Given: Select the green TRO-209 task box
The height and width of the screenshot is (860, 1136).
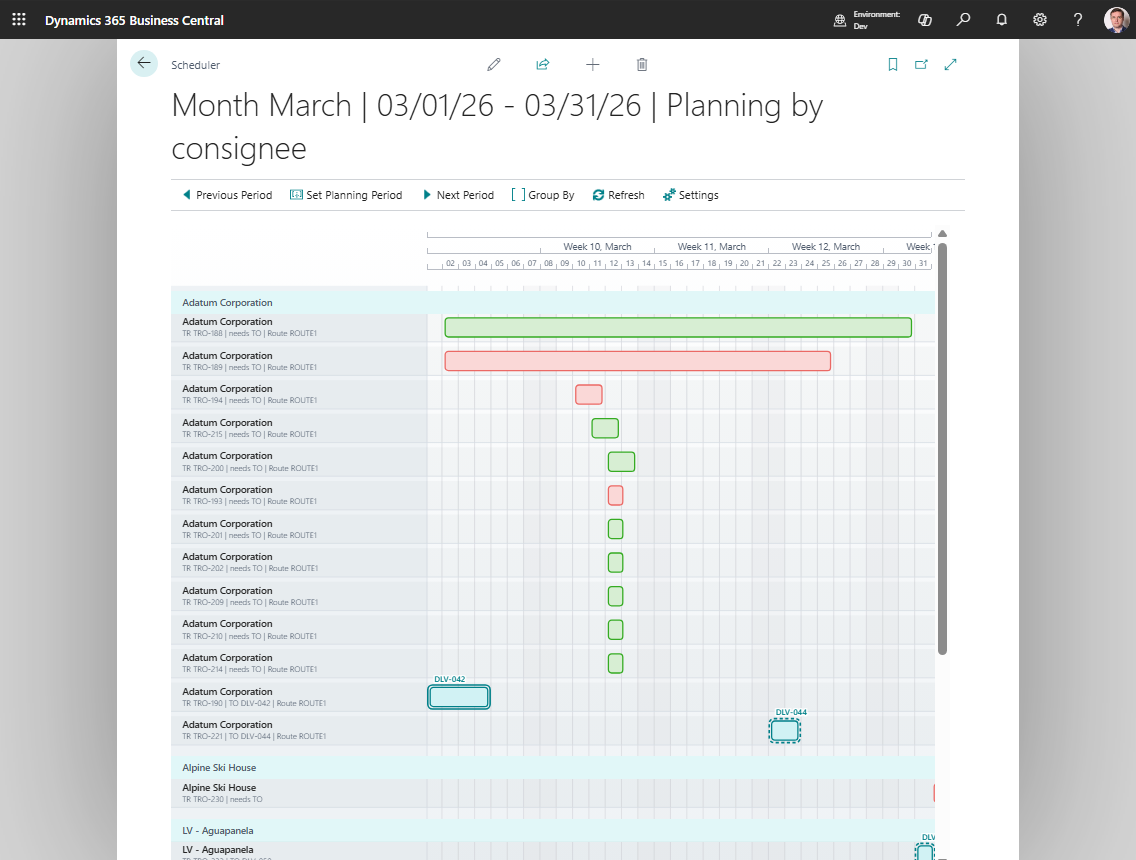Looking at the screenshot, I should [x=616, y=596].
